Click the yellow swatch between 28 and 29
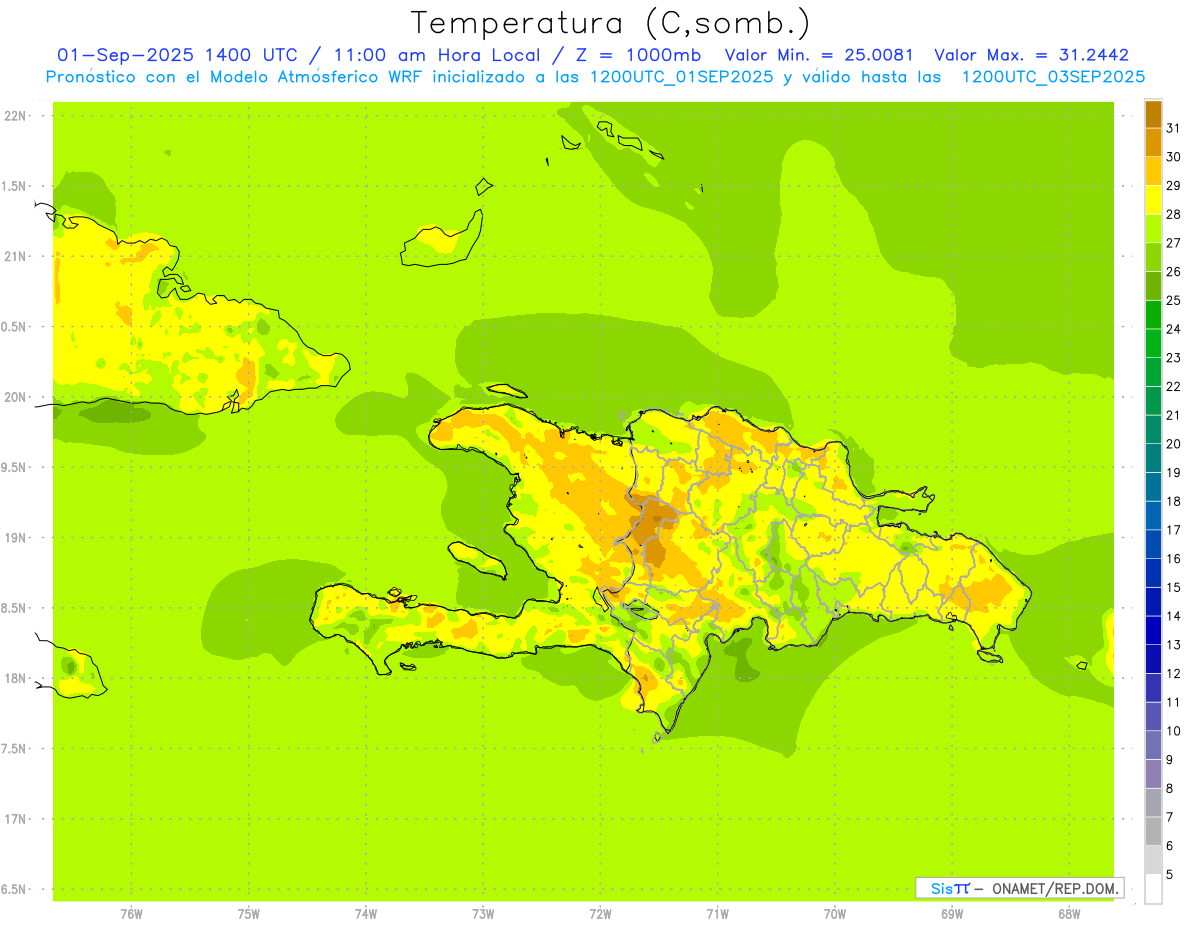The width and height of the screenshot is (1200, 927). coord(1153,200)
